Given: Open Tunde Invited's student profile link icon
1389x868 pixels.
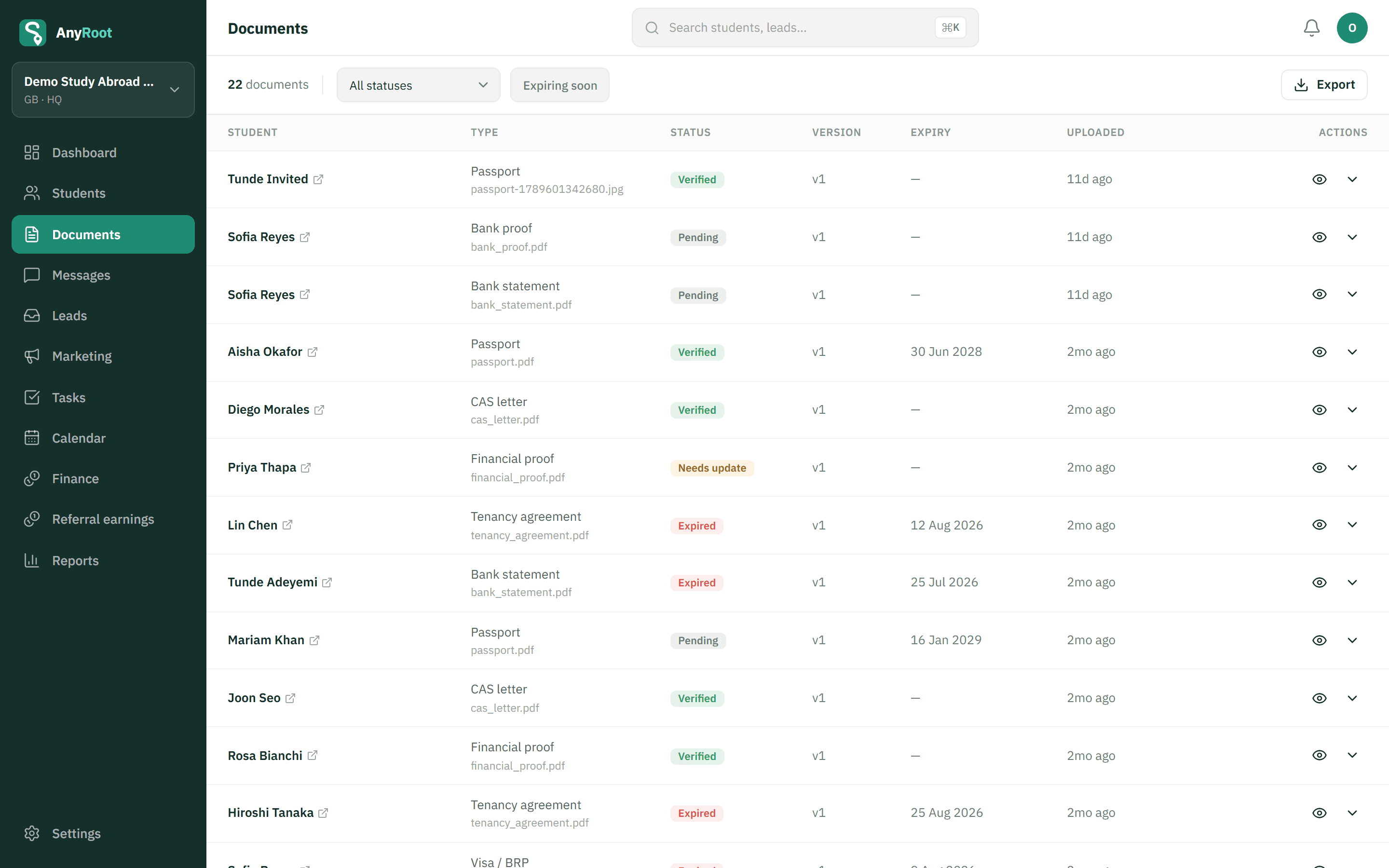Looking at the screenshot, I should click(x=318, y=179).
